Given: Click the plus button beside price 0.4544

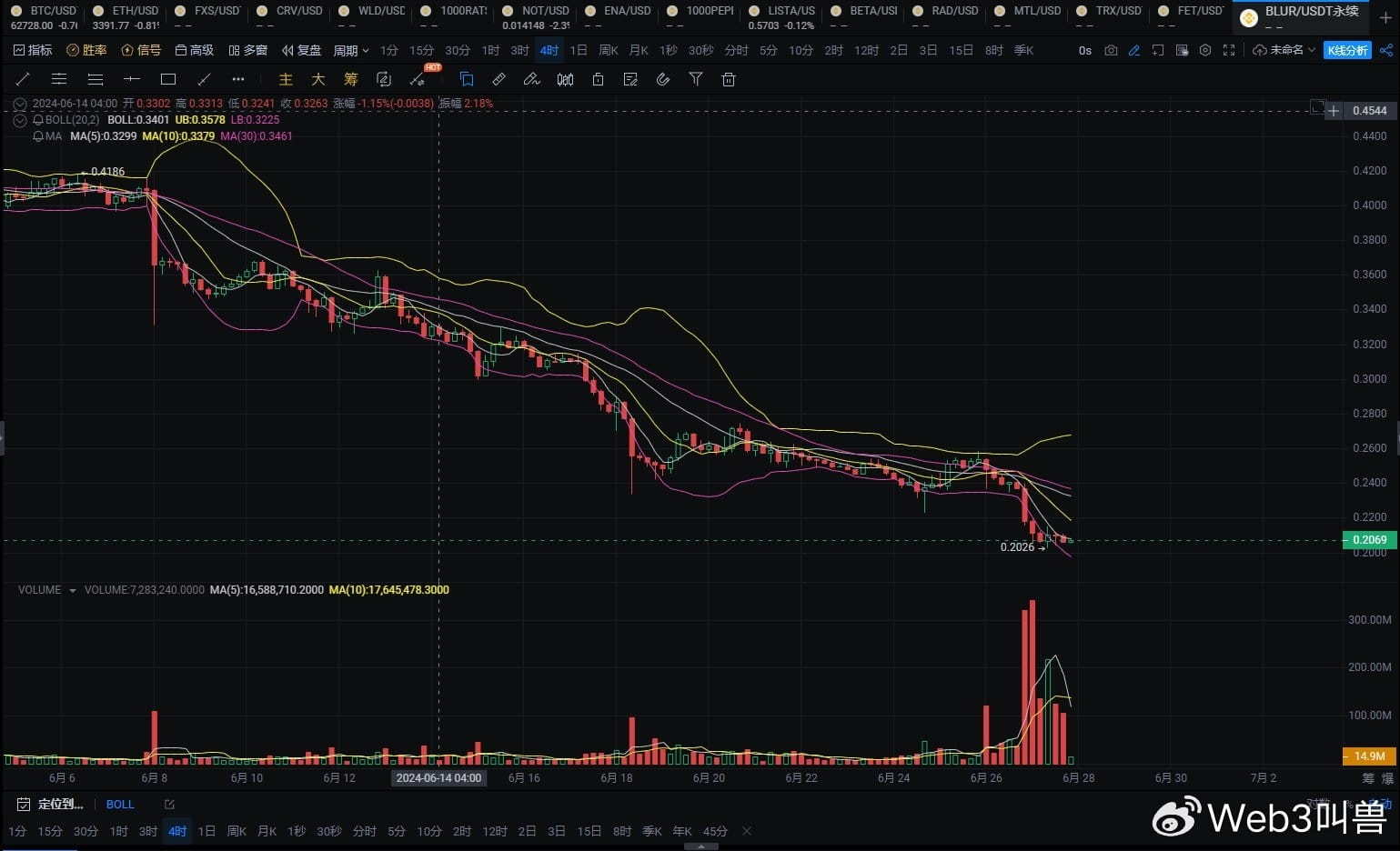Looking at the screenshot, I should [1334, 111].
